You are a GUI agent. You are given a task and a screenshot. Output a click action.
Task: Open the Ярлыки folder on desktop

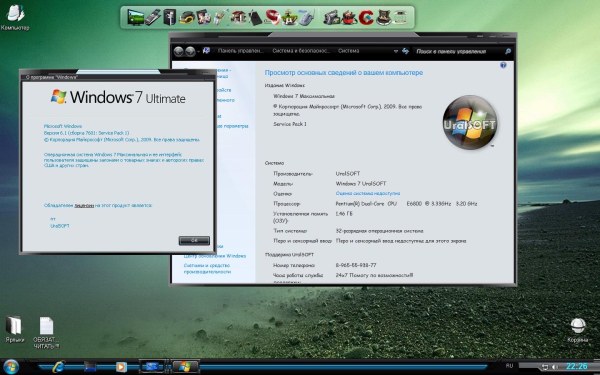(14, 329)
